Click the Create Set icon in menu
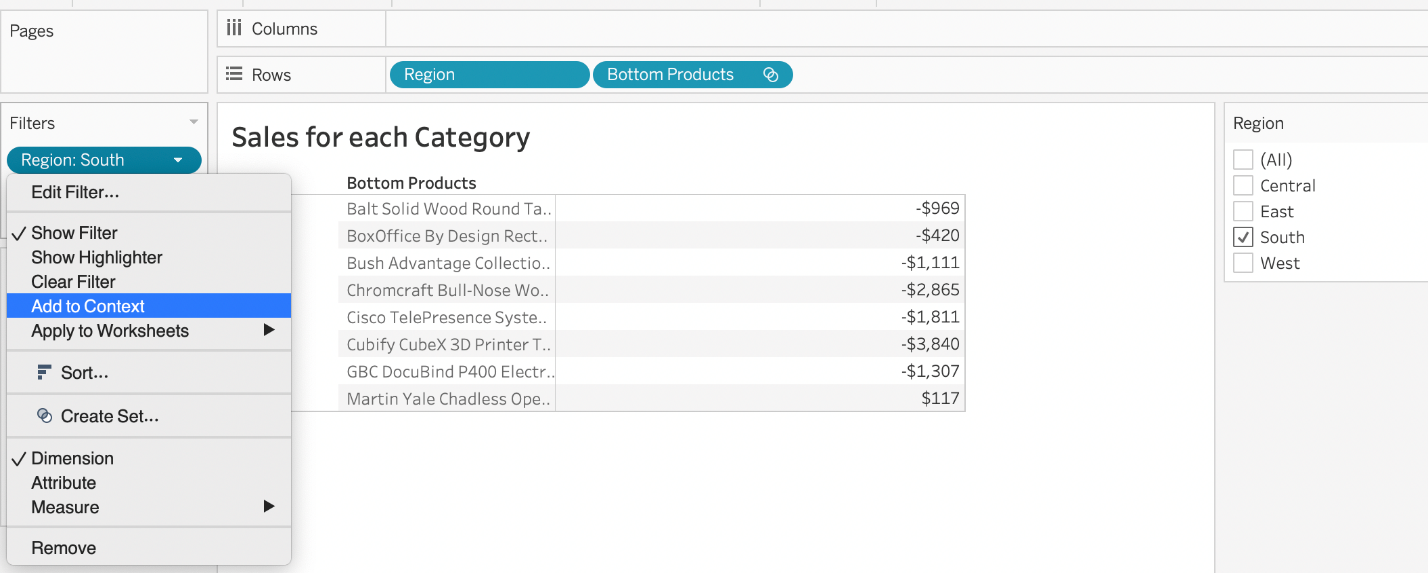The height and width of the screenshot is (573, 1428). pos(44,416)
